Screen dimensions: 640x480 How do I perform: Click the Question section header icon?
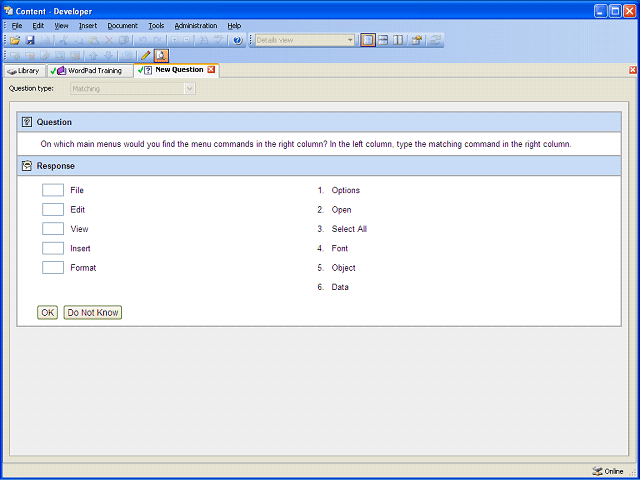[27, 122]
